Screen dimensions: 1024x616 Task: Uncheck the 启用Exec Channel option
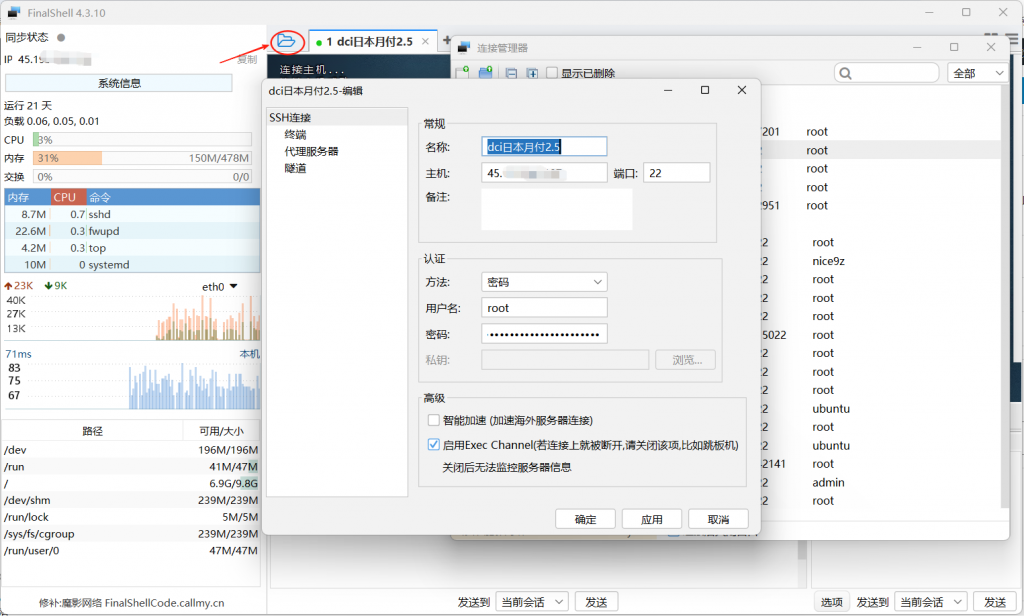(434, 445)
